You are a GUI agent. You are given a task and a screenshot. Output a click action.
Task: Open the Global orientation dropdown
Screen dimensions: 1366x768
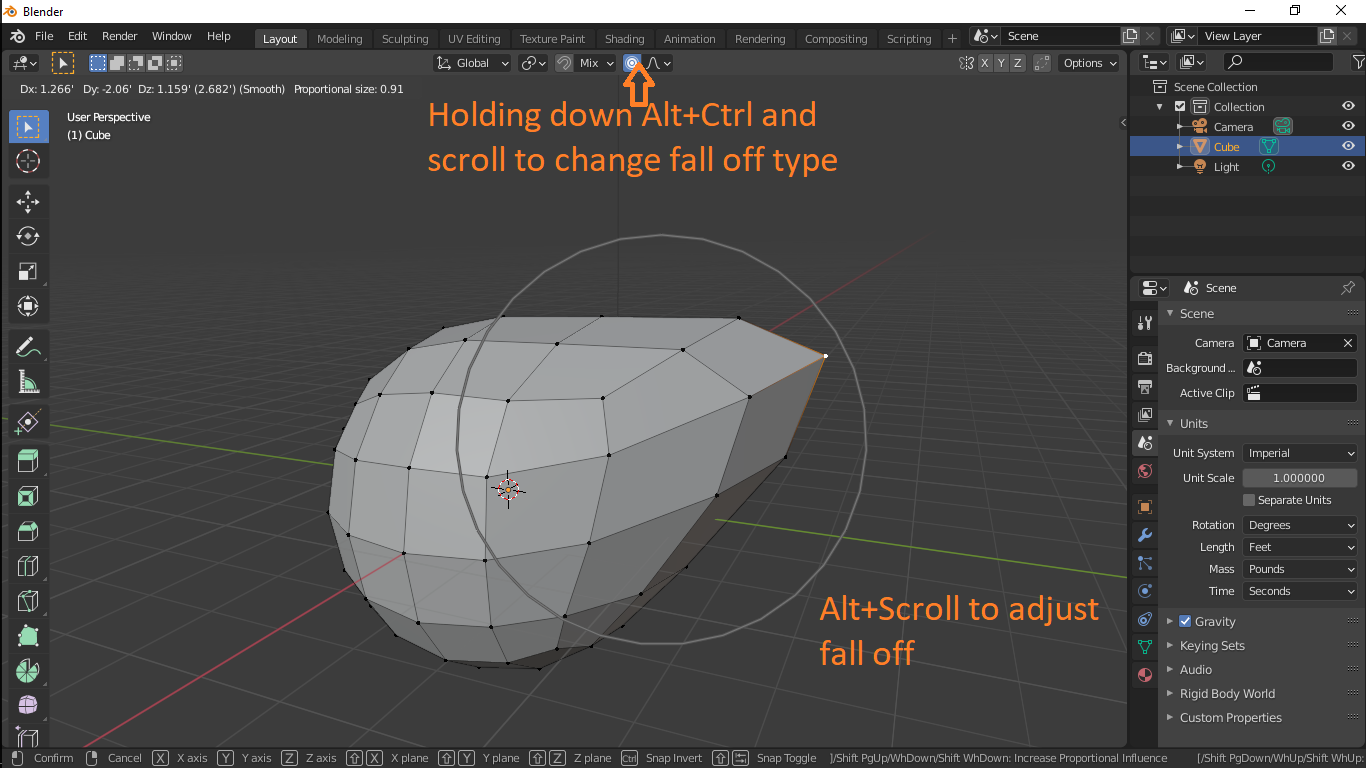[x=472, y=63]
